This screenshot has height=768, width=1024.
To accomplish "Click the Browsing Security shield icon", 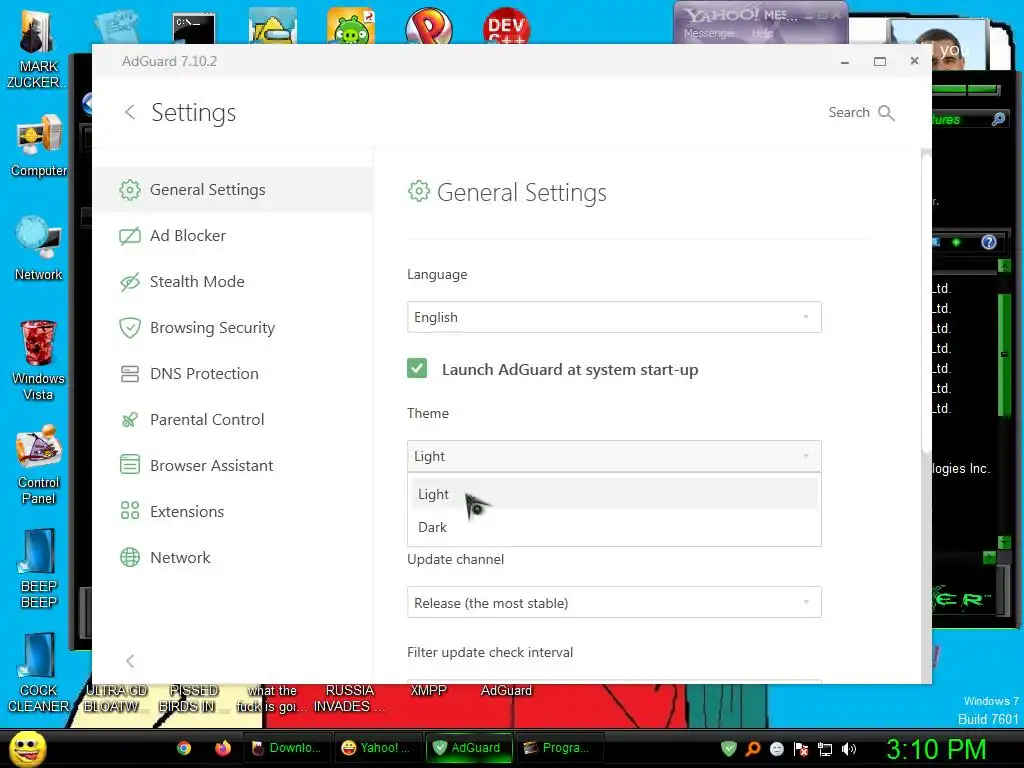I will (130, 328).
